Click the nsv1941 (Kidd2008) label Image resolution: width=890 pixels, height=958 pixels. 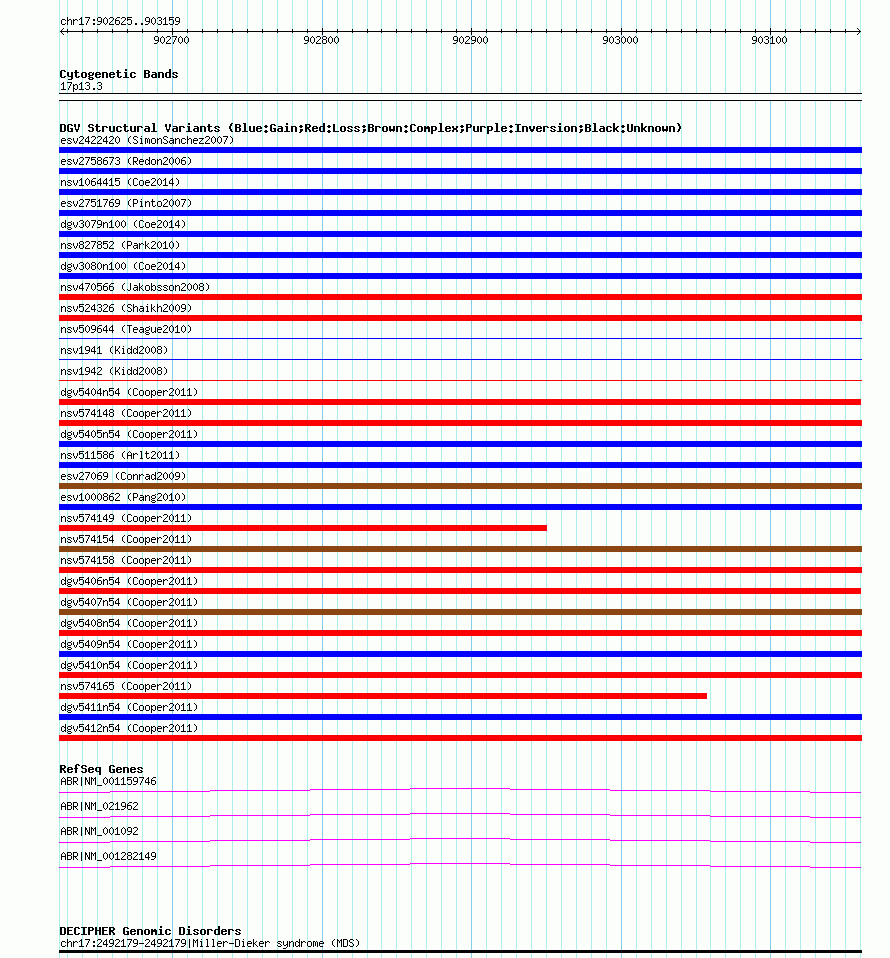[x=114, y=350]
